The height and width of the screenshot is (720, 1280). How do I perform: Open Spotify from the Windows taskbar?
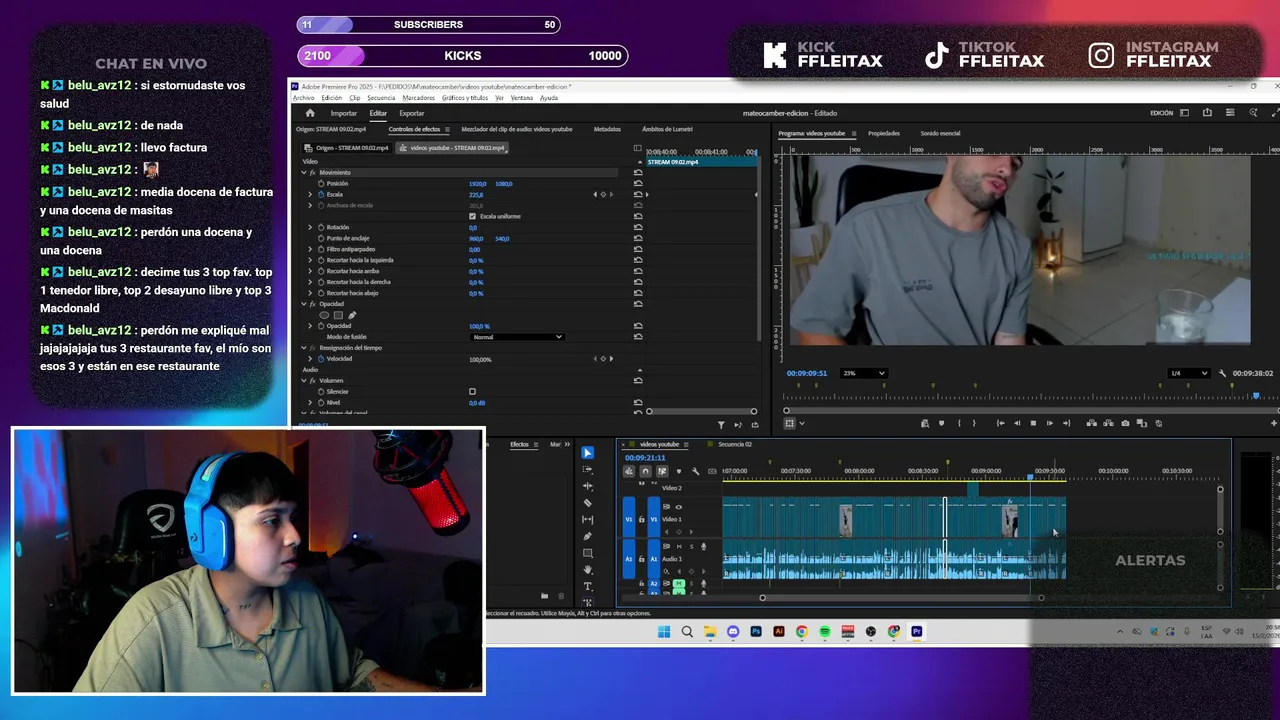click(825, 632)
